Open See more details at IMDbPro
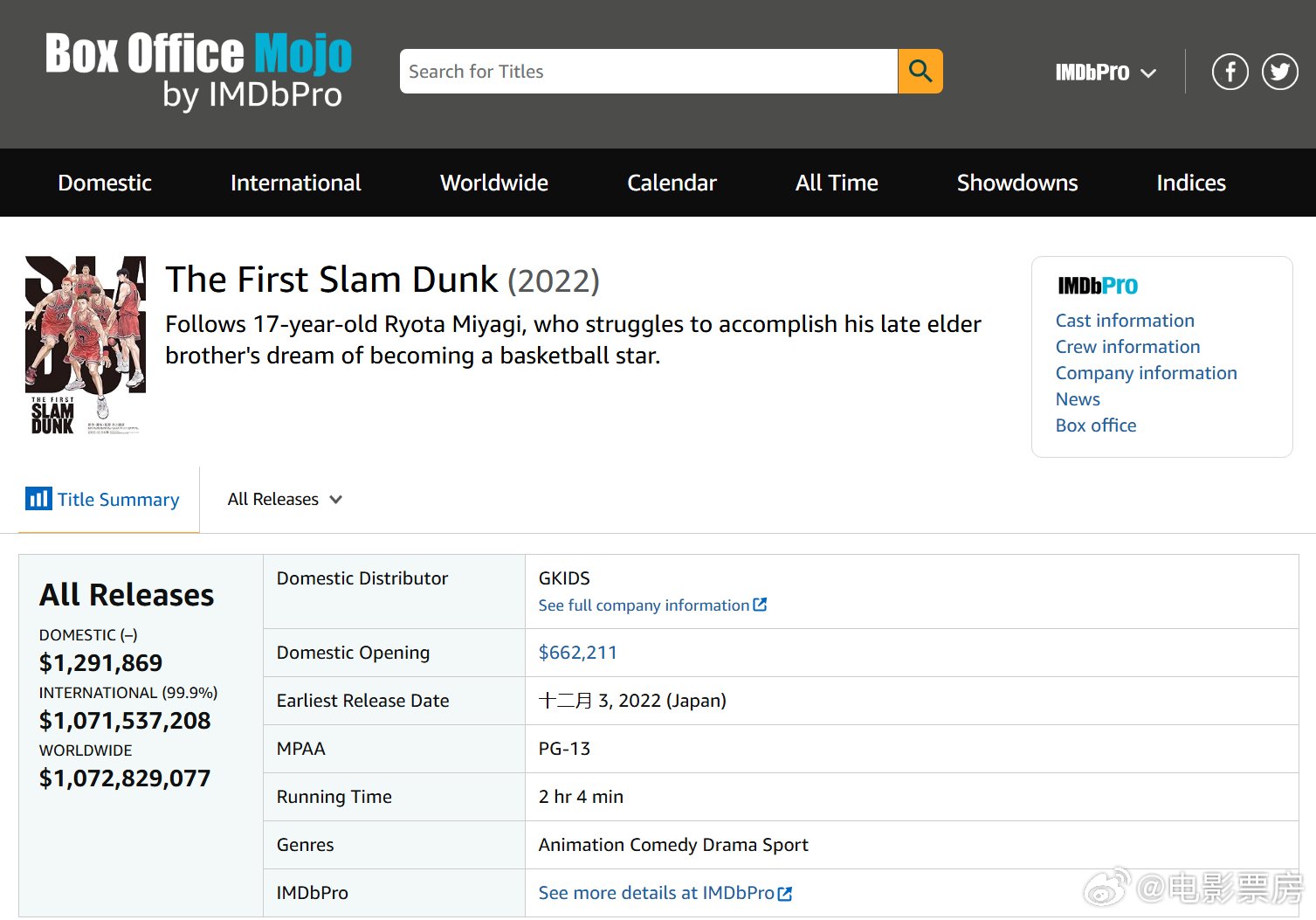1316x920 pixels. coord(656,893)
